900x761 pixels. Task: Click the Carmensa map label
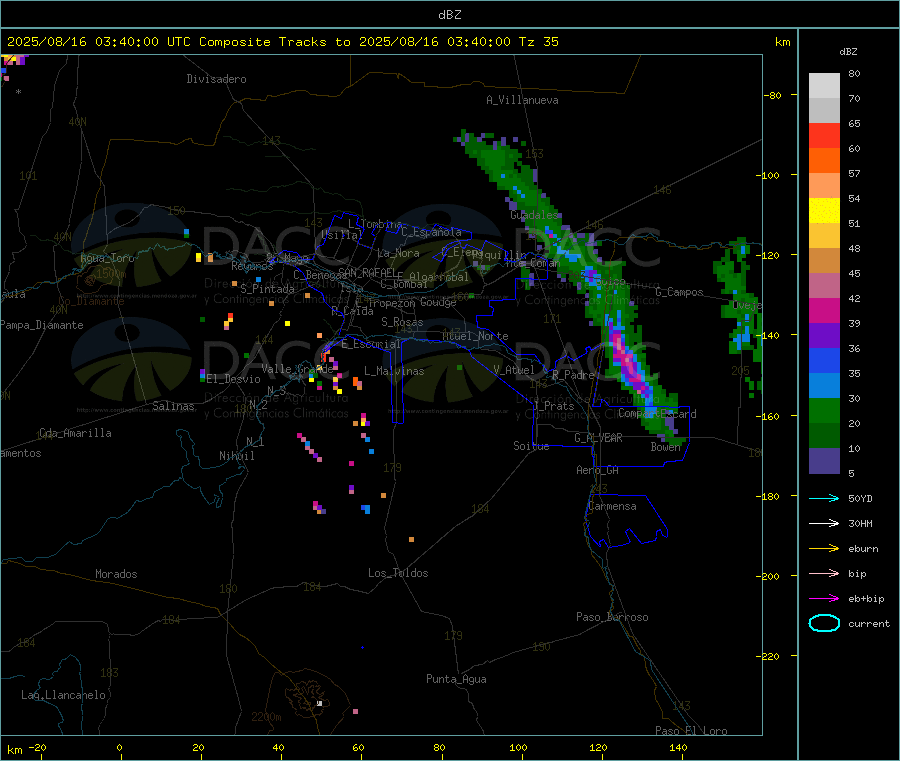coord(612,506)
